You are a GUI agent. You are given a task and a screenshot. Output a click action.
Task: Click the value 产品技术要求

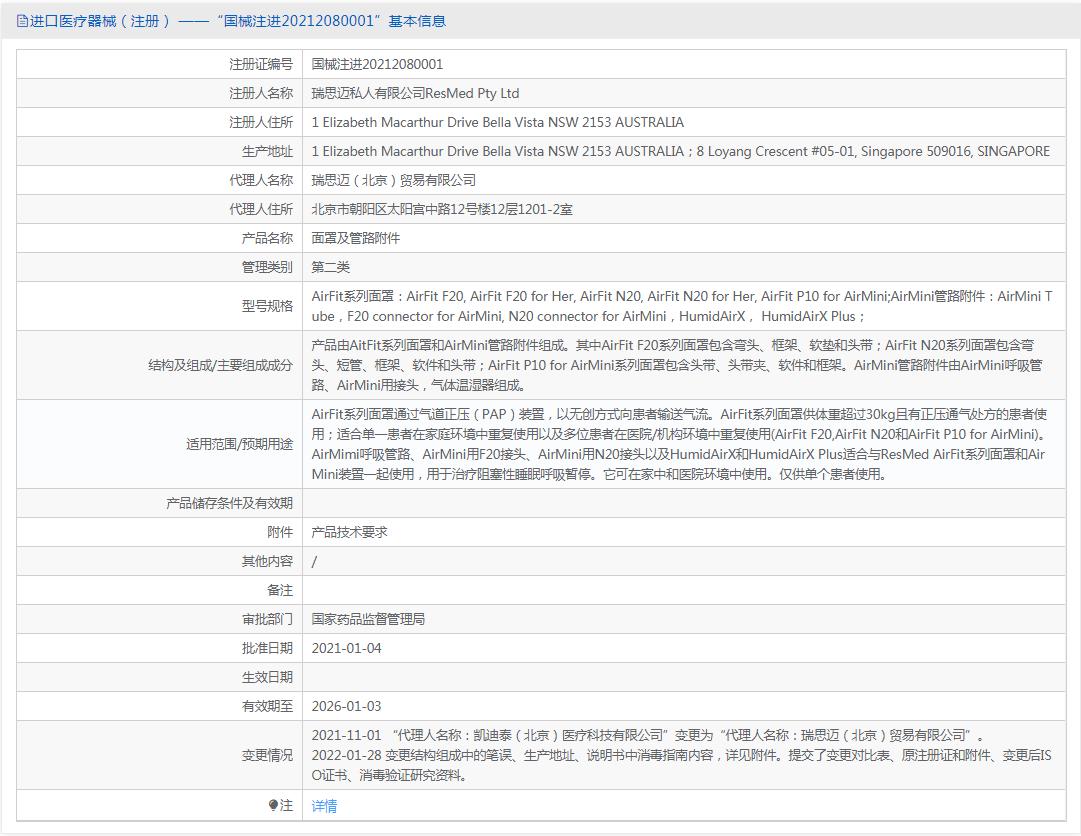tap(350, 532)
